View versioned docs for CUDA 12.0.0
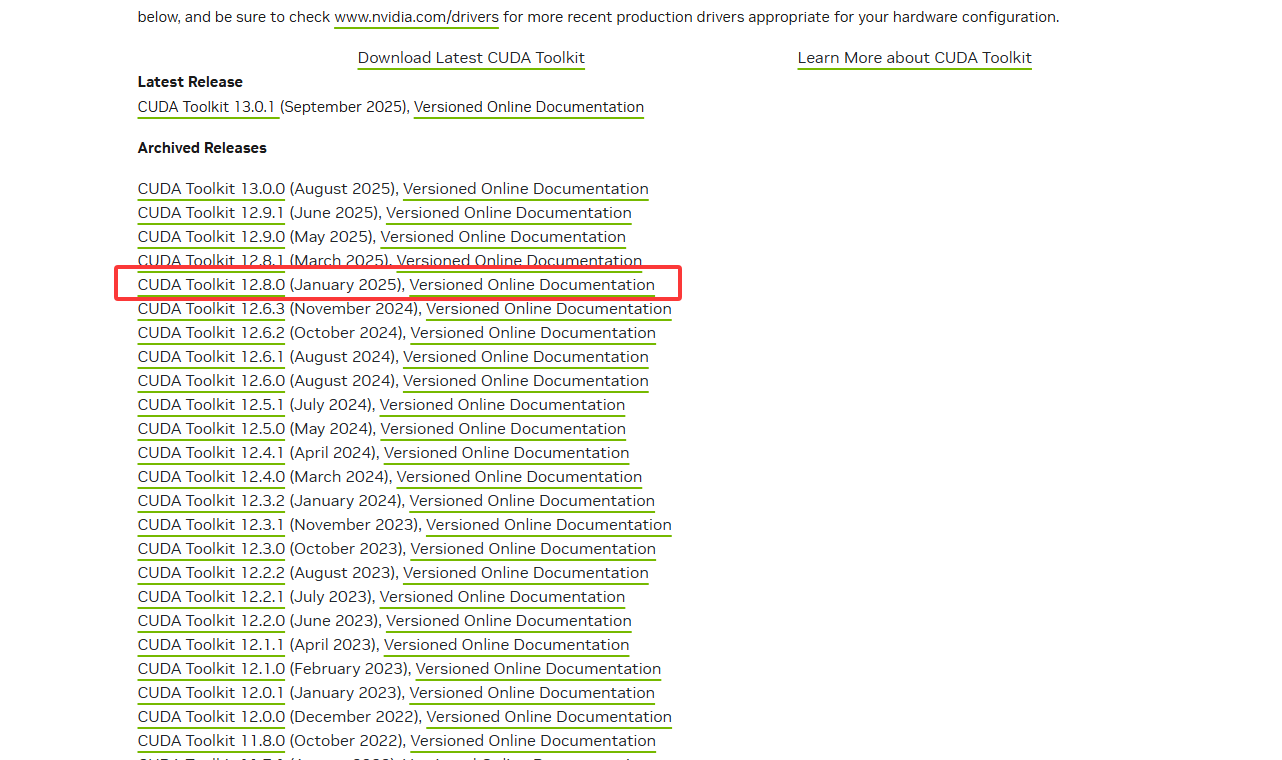The image size is (1282, 760). click(x=549, y=717)
